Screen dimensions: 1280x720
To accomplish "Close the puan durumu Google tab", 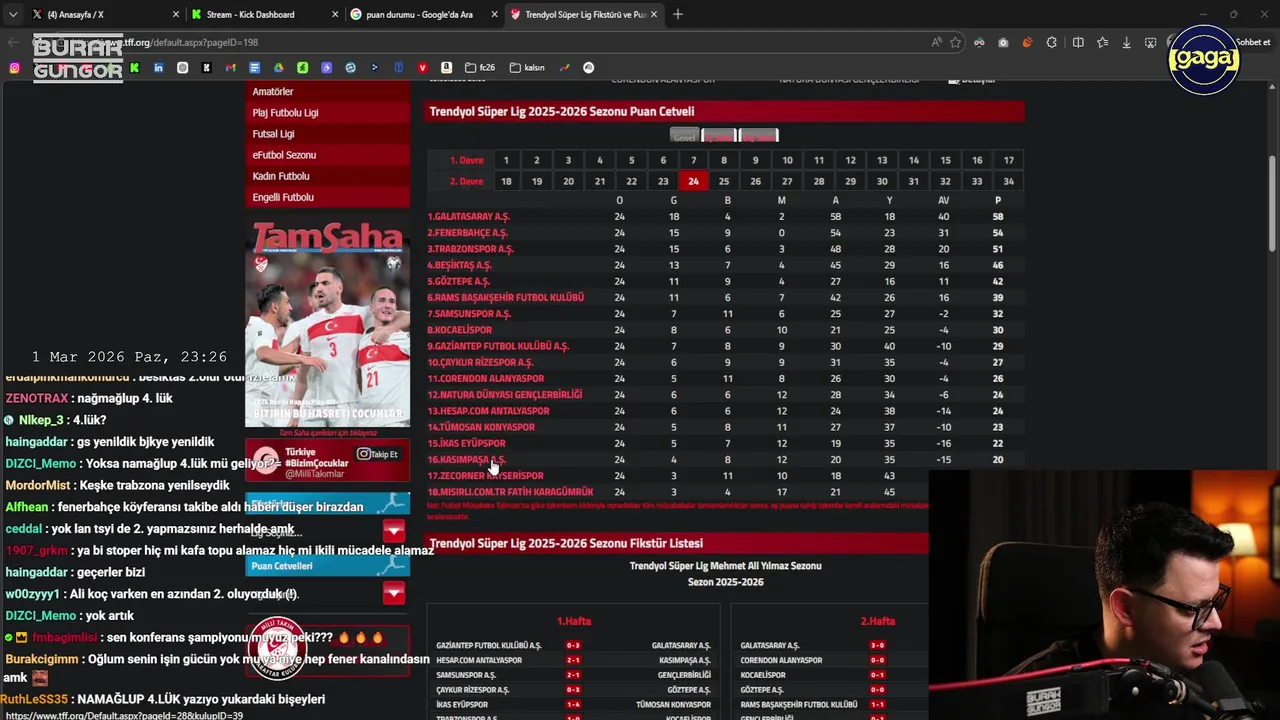I will pyautogui.click(x=494, y=14).
